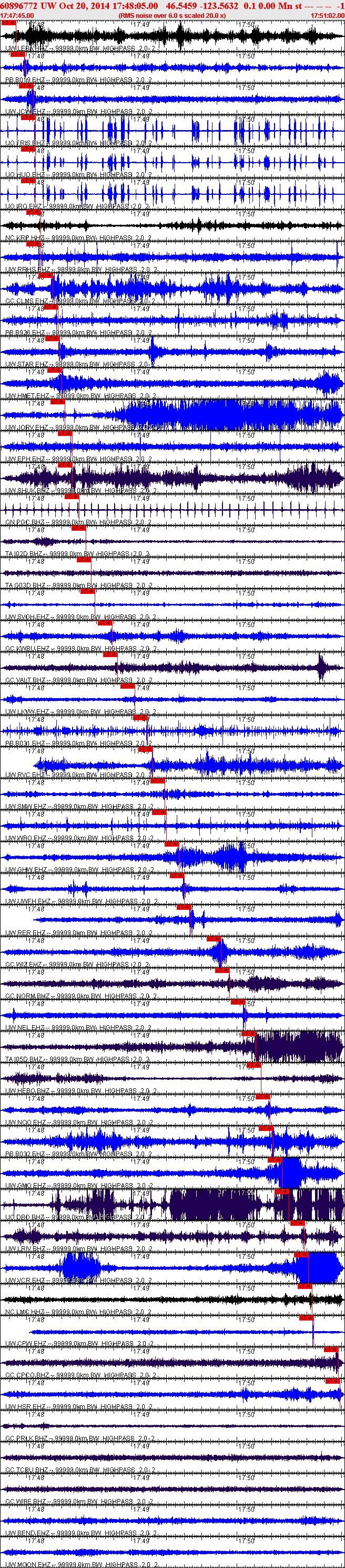345x1568 pixels.
Task: Select the TA G03D BHZ station label
Action: coord(78,586)
